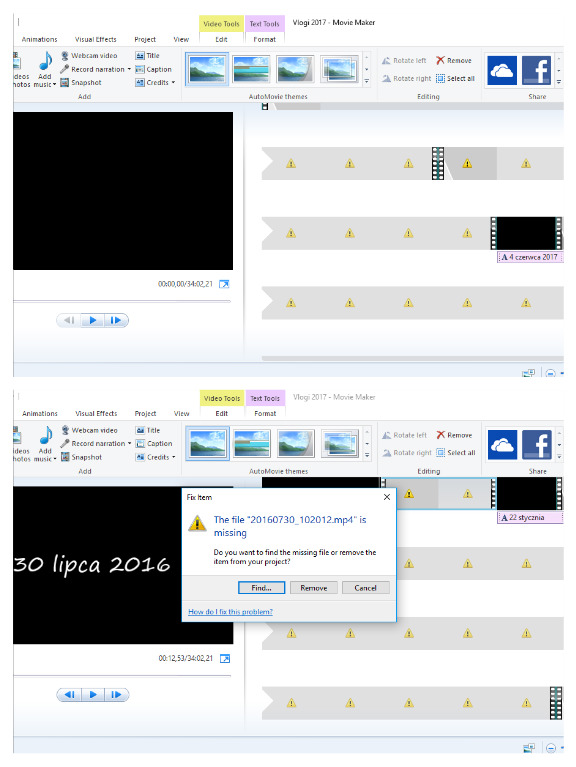The height and width of the screenshot is (767, 576).
Task: Expand Record narration dropdown in upper ribbon
Action: pyautogui.click(x=129, y=69)
